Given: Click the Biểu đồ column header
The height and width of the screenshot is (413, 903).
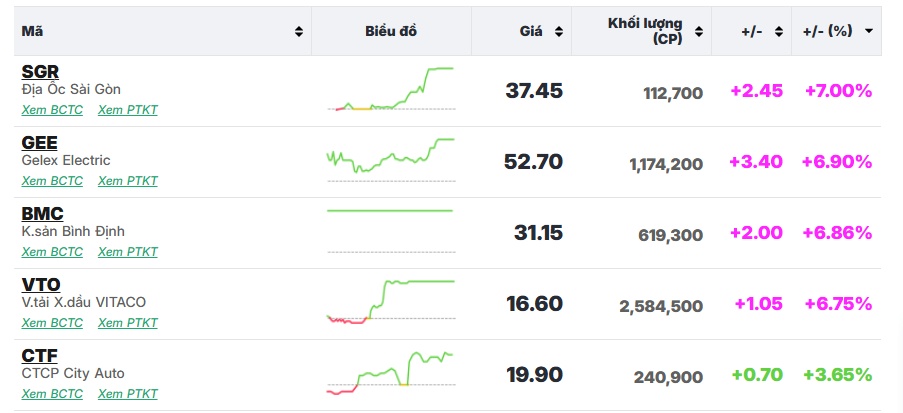Looking at the screenshot, I should 391,31.
